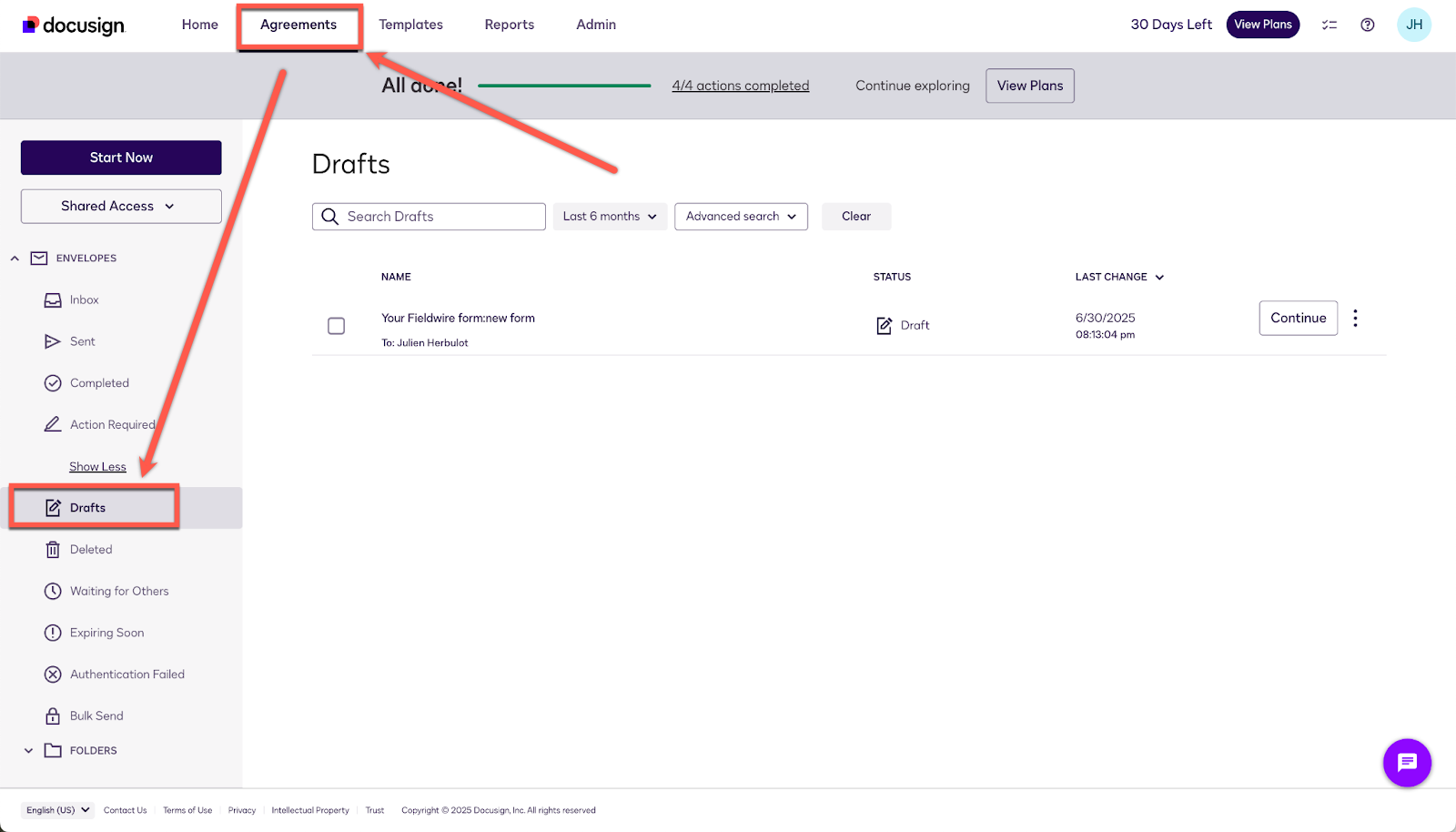
Task: Click the Docusign logo
Action: 74,25
